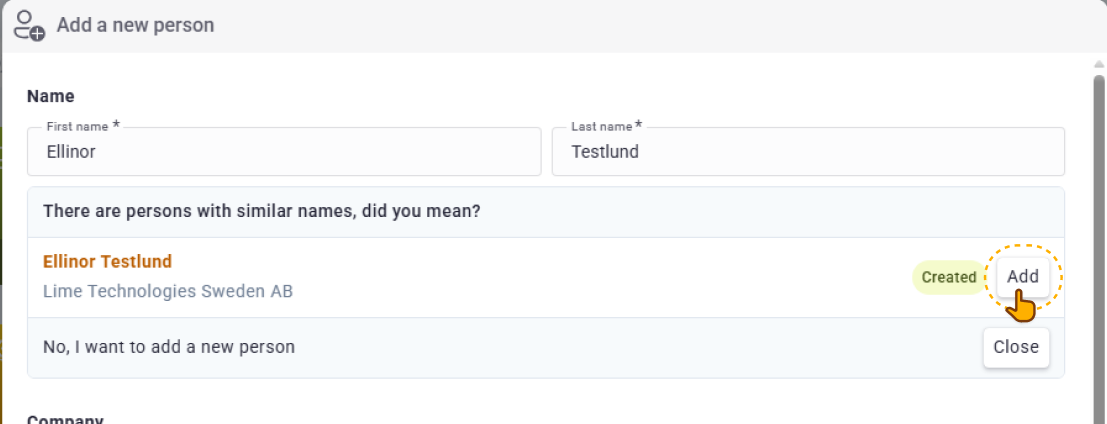Close the similar names suggestion
The height and width of the screenshot is (424, 1107).
coord(1016,347)
